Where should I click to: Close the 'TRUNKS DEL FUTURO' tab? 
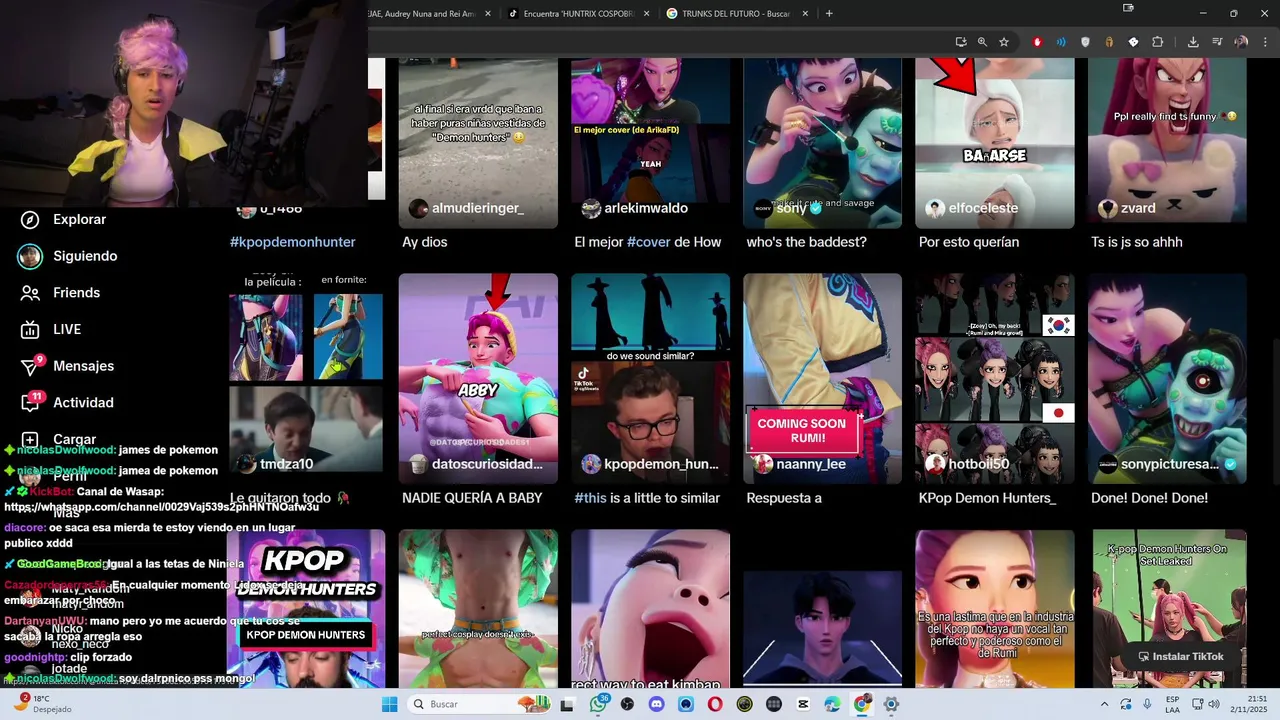pos(806,14)
